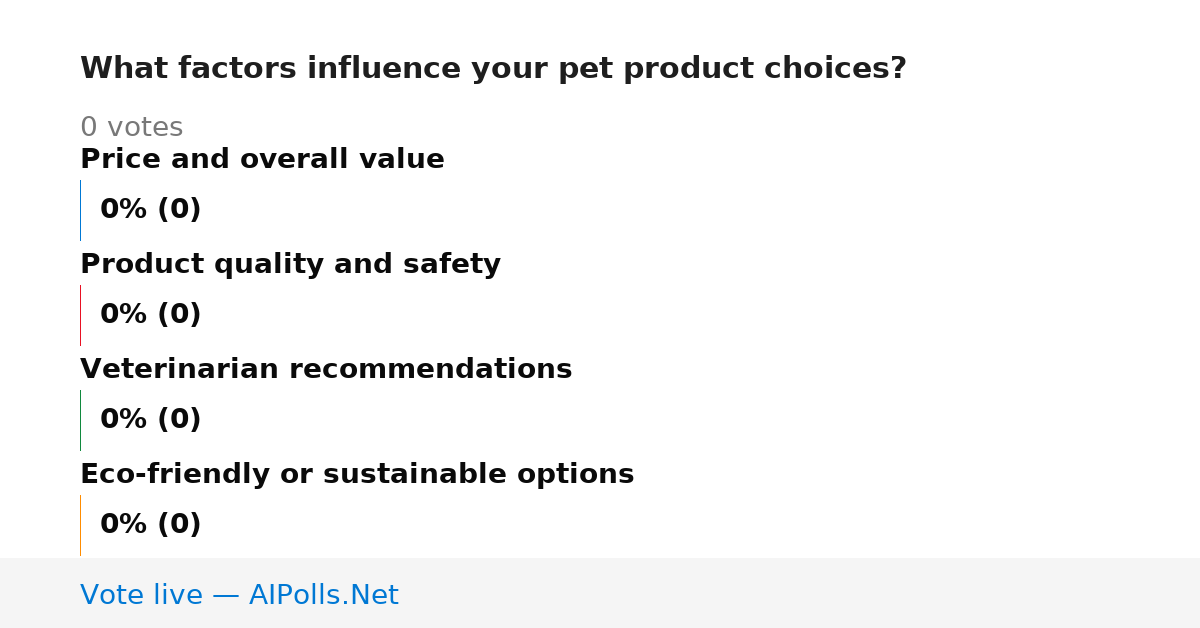Click the green bar for Veterinarian recommendations
The image size is (1200, 628).
[x=80, y=420]
